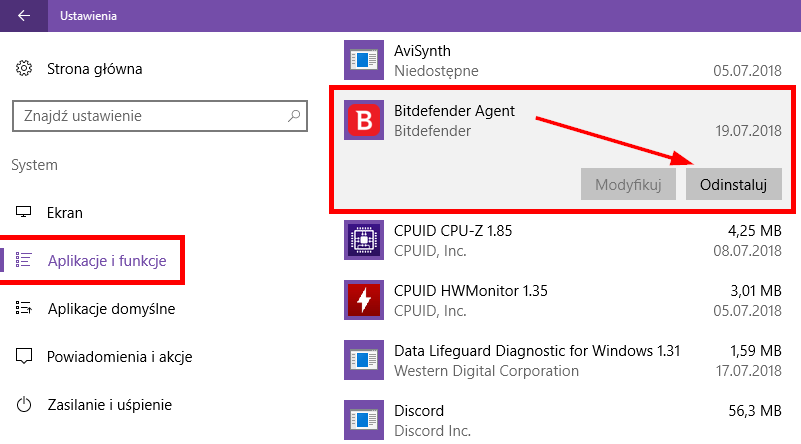Image resolution: width=801 pixels, height=444 pixels.
Task: Select Data Lifeguard Diagnostic for Windows 1.31
Action: coord(537,351)
